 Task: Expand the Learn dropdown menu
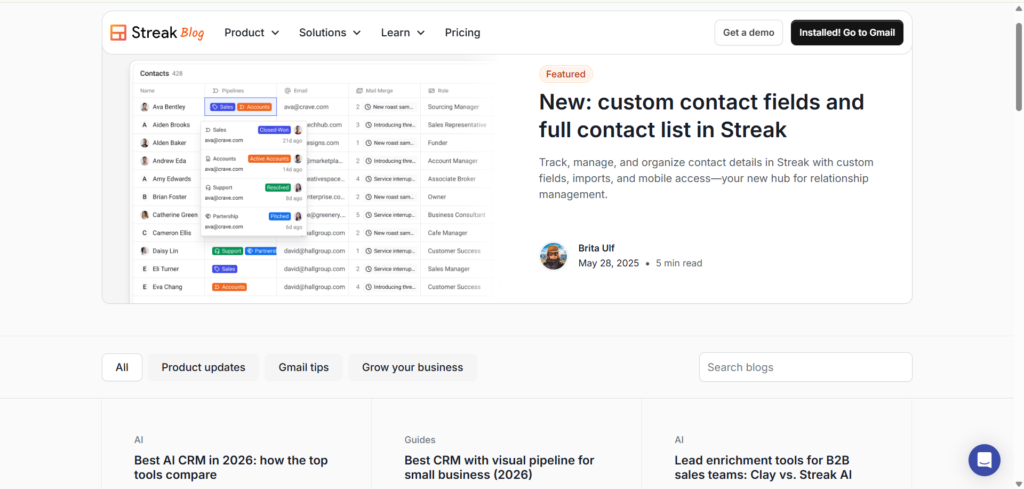[x=403, y=33]
